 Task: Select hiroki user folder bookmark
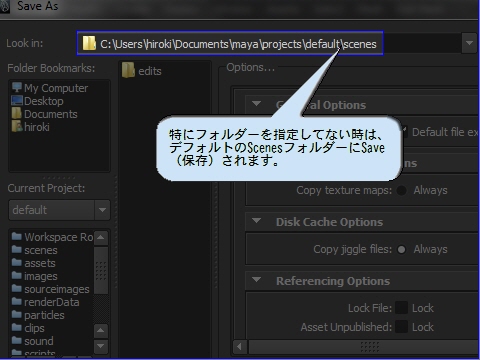[31, 127]
